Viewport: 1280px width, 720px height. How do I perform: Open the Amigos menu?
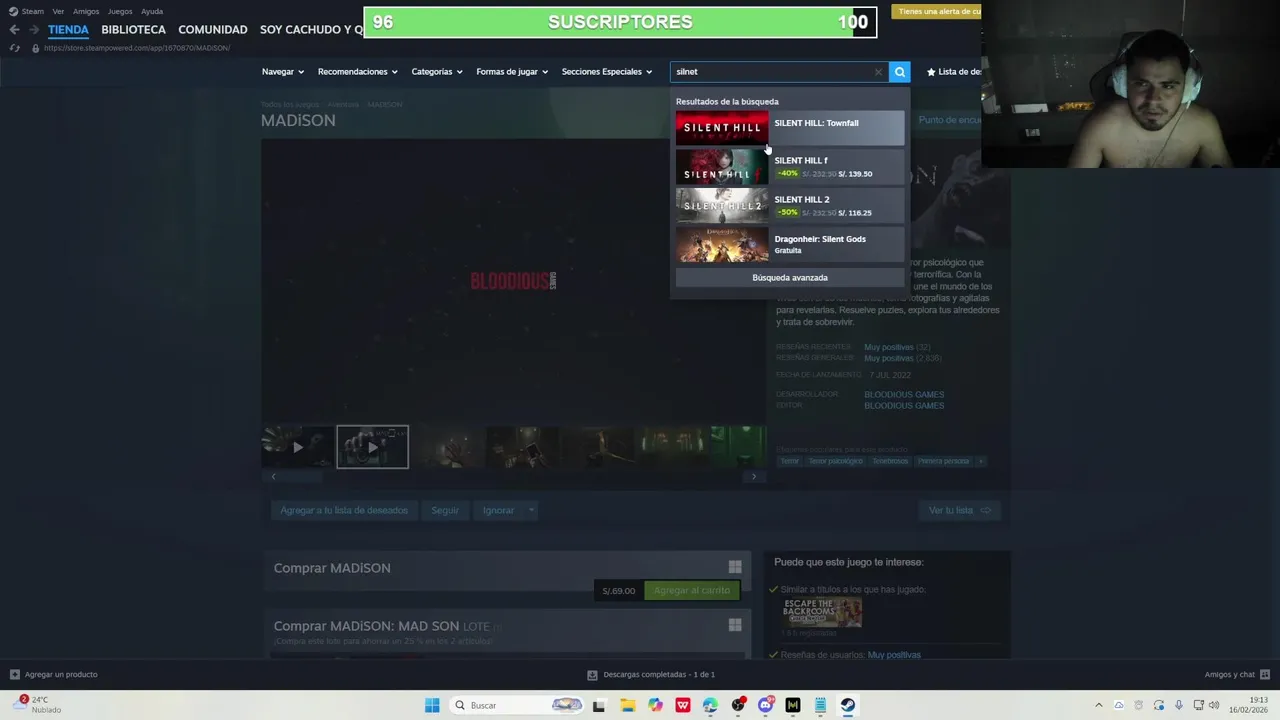point(86,11)
